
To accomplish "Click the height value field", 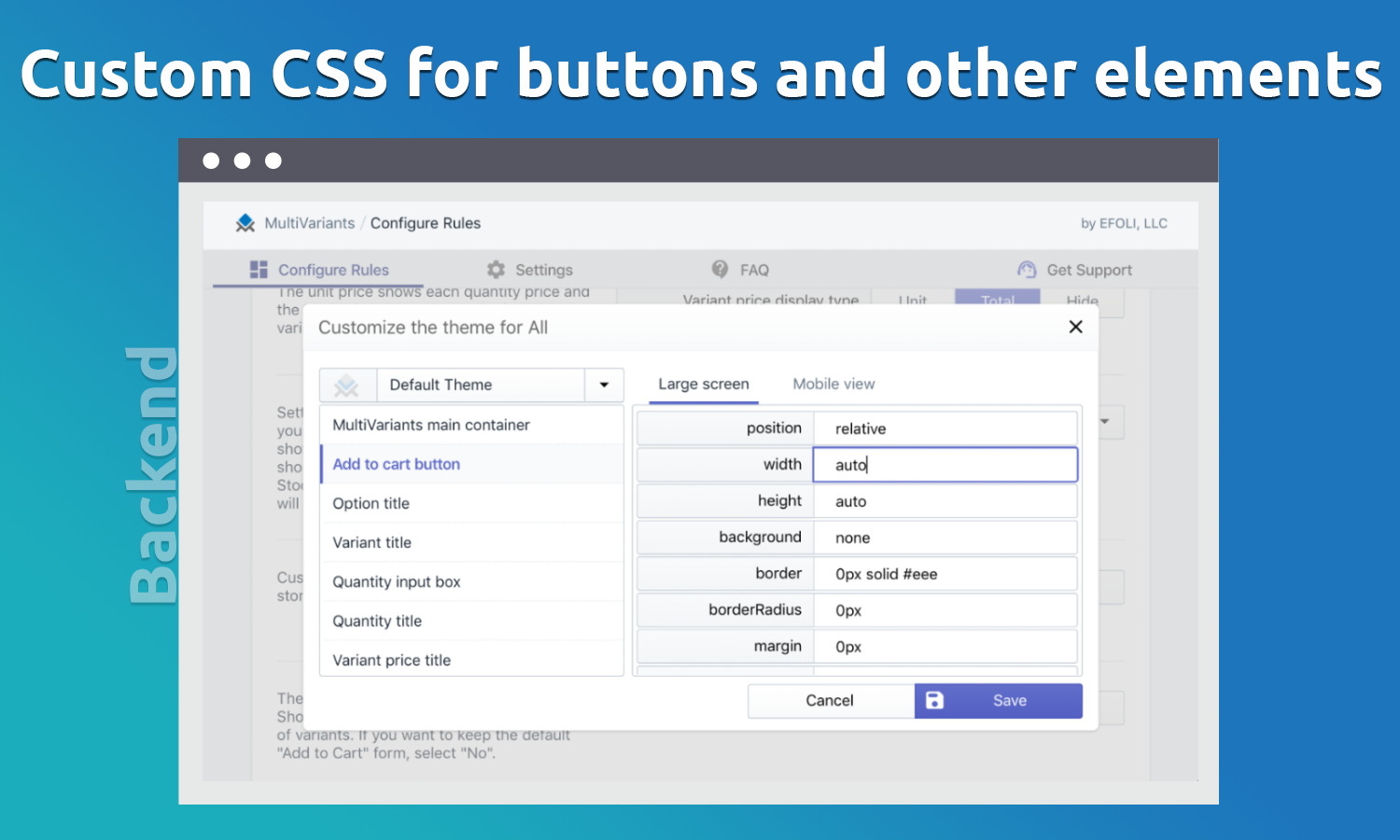I will pos(945,501).
